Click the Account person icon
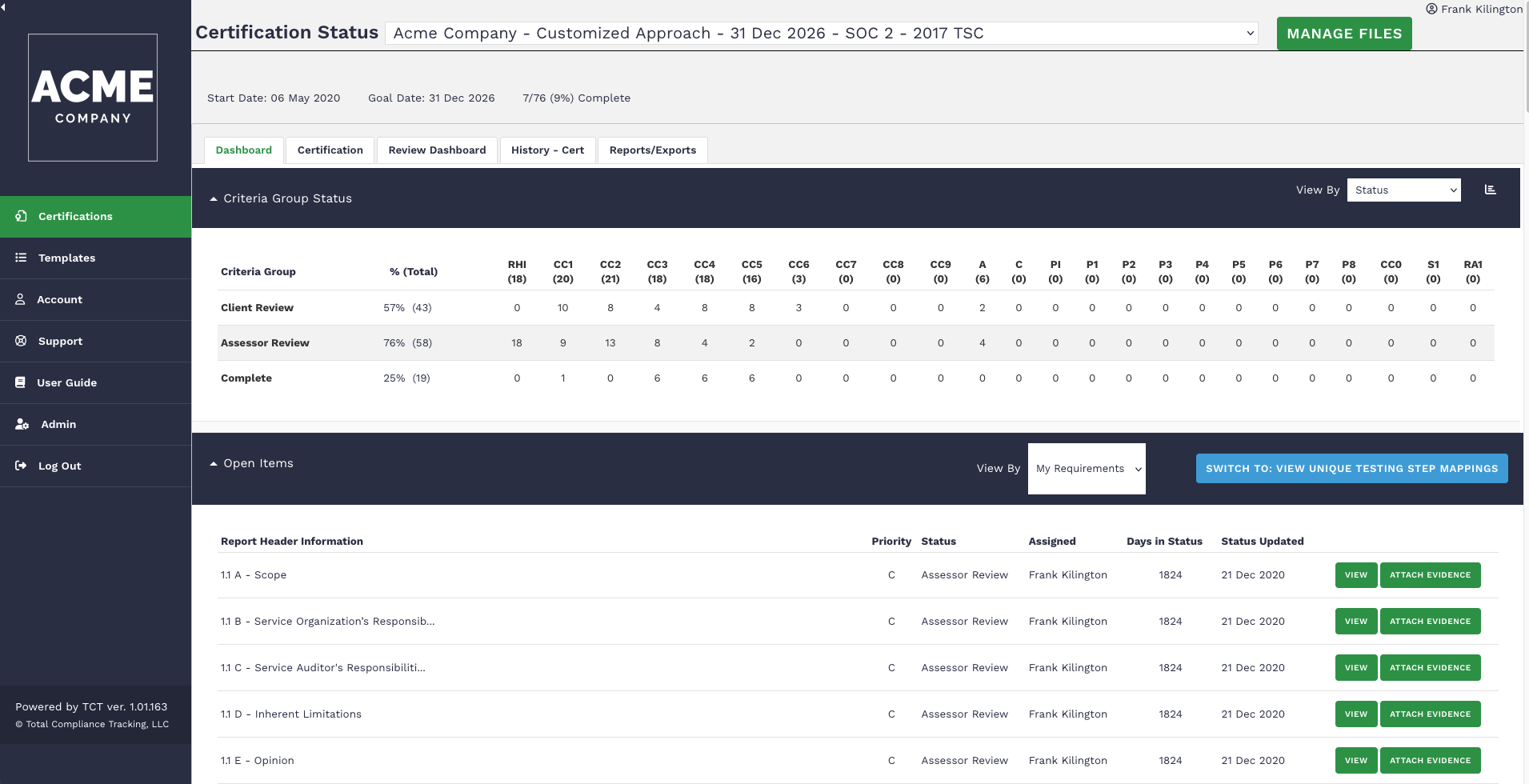The height and width of the screenshot is (784, 1529). (22, 299)
